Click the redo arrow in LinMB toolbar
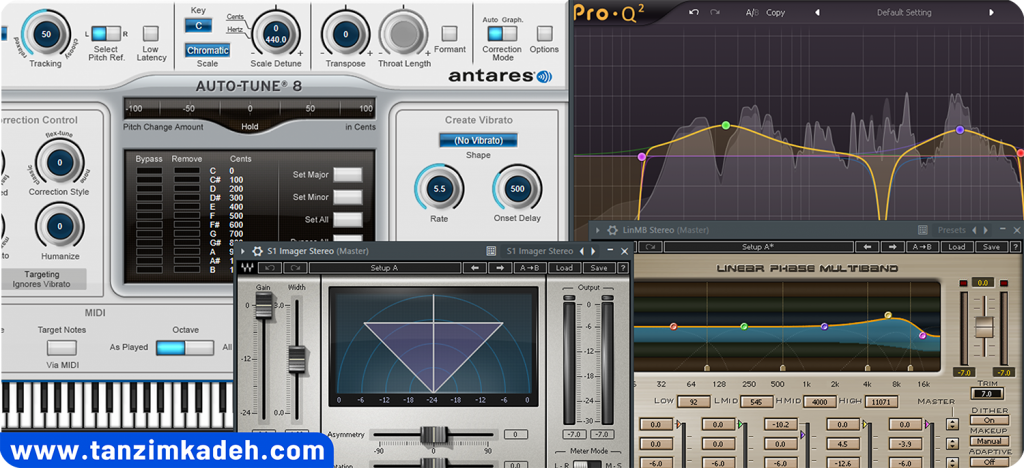The height and width of the screenshot is (468, 1024). (651, 247)
